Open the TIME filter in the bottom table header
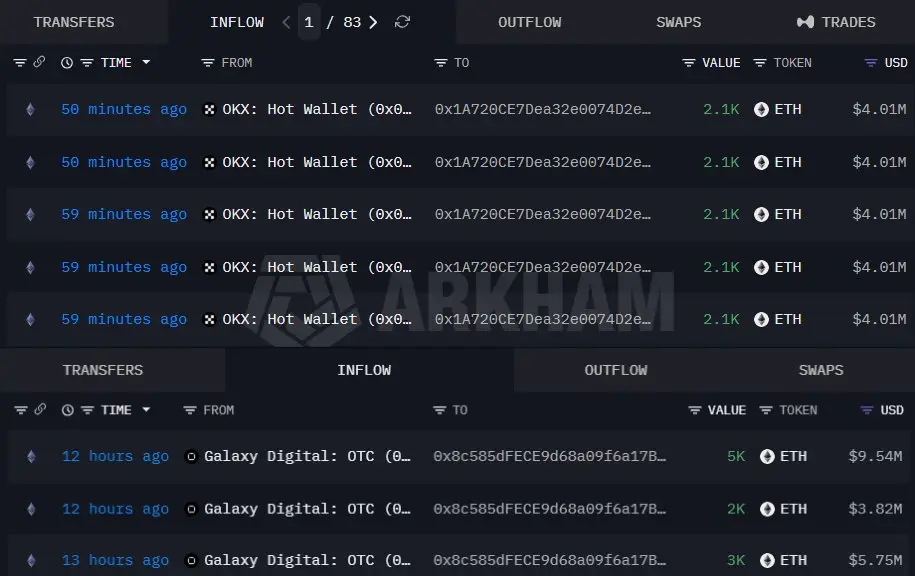 point(88,410)
